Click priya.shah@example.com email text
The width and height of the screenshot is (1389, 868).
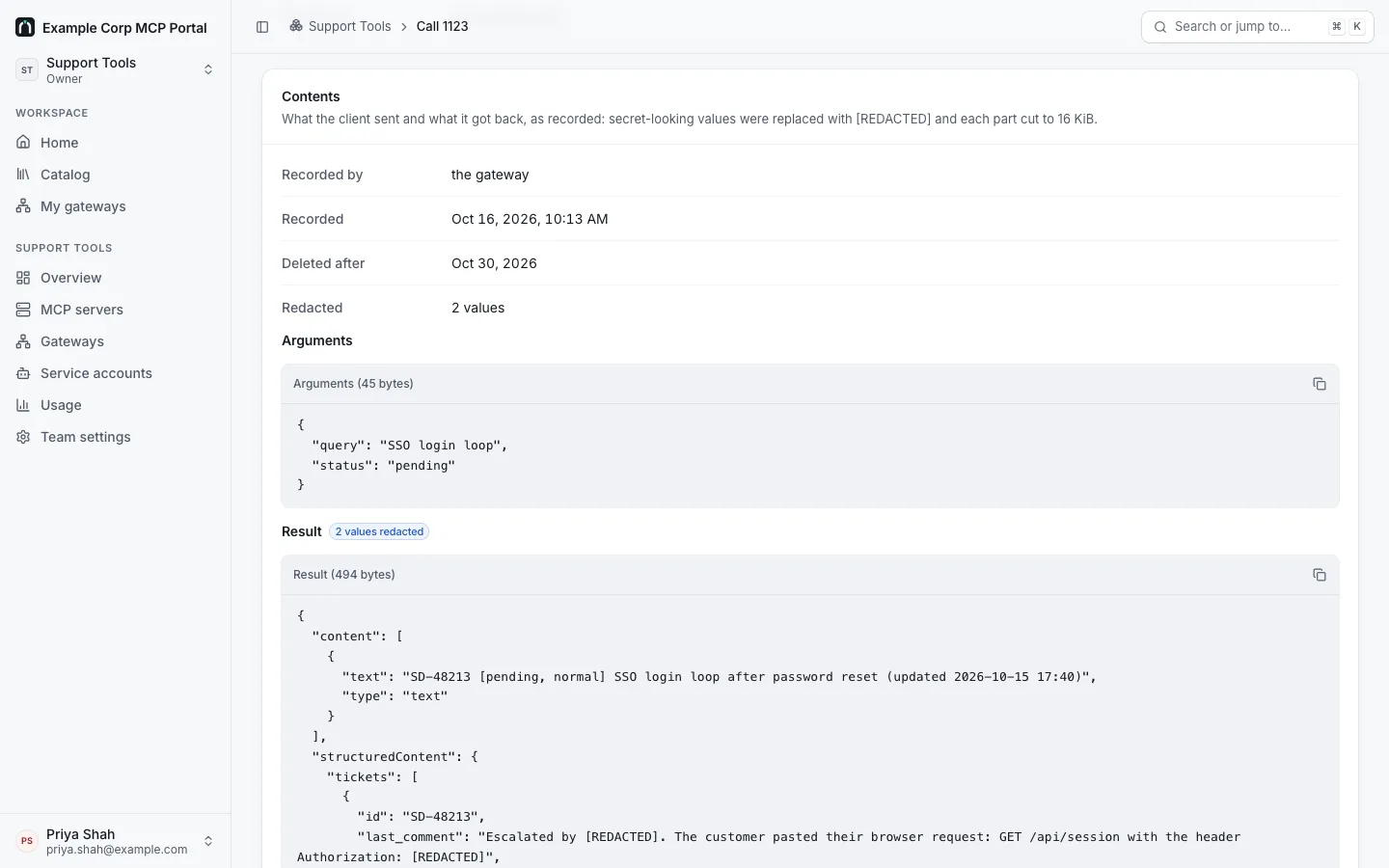pos(117,850)
